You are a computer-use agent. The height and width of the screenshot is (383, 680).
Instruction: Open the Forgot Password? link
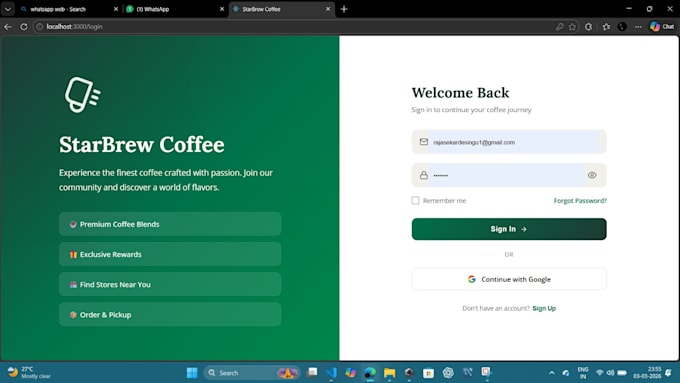pos(580,201)
